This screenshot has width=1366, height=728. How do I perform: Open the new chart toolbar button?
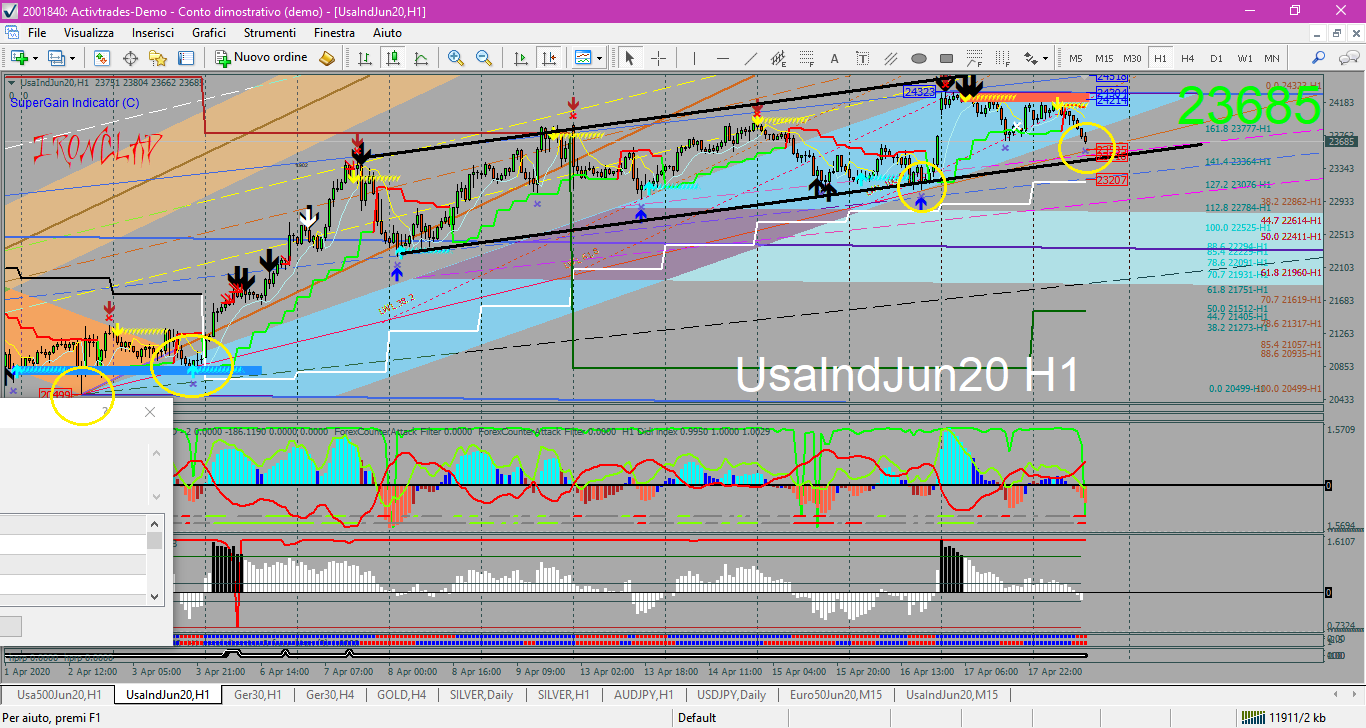[18, 58]
